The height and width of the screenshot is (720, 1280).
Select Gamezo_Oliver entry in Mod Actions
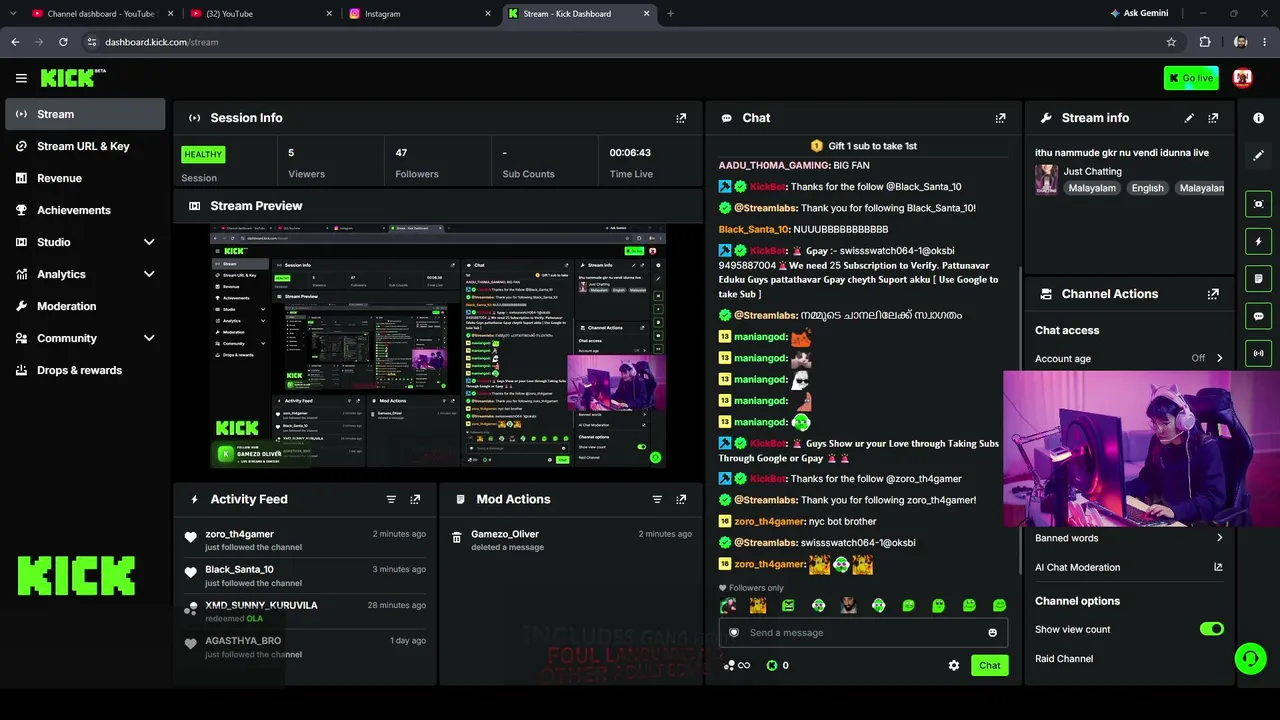tap(571, 540)
